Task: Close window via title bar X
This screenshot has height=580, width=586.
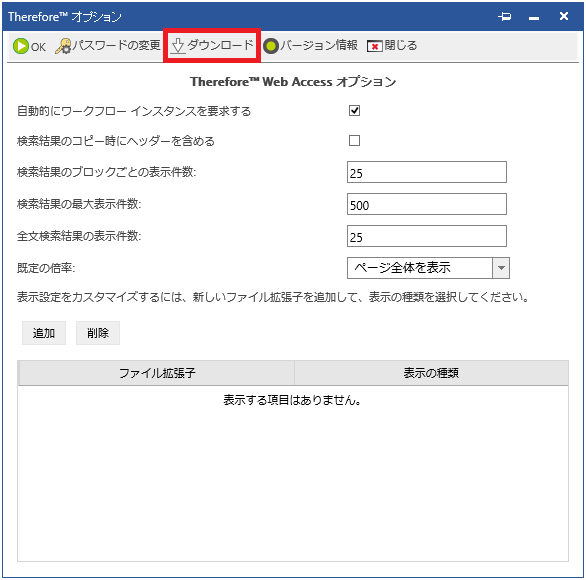Action: tap(564, 16)
